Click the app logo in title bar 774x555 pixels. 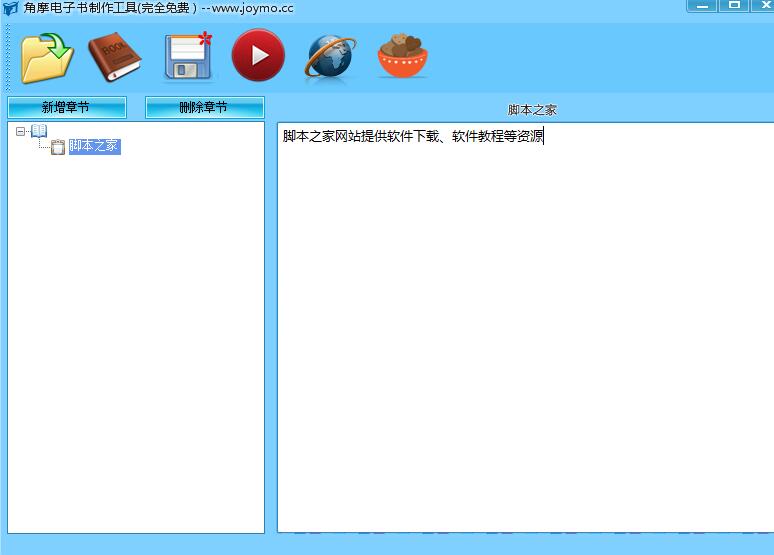tap(10, 8)
